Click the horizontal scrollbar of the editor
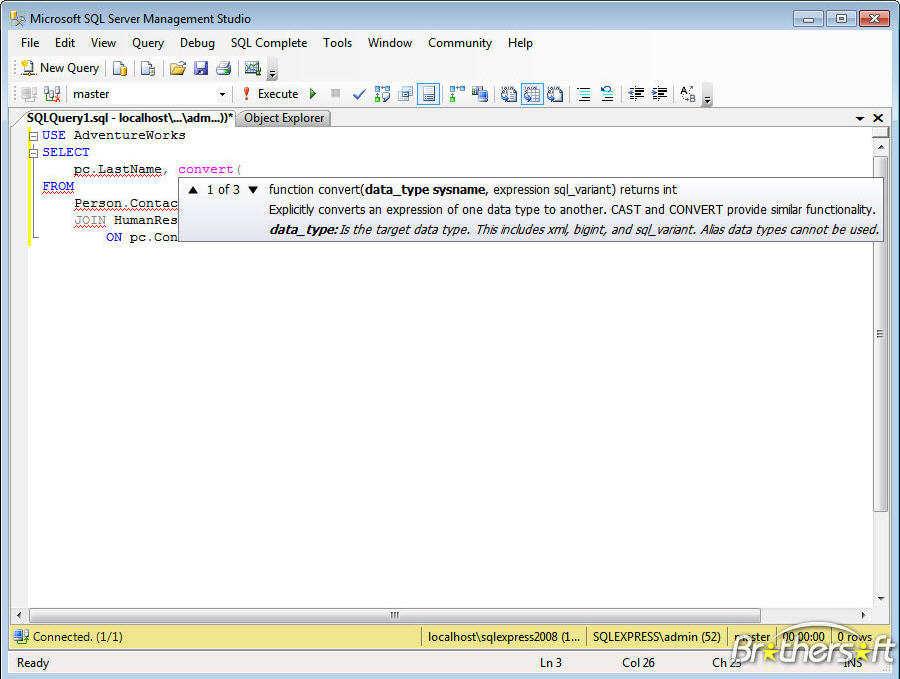The height and width of the screenshot is (679, 900). click(393, 615)
